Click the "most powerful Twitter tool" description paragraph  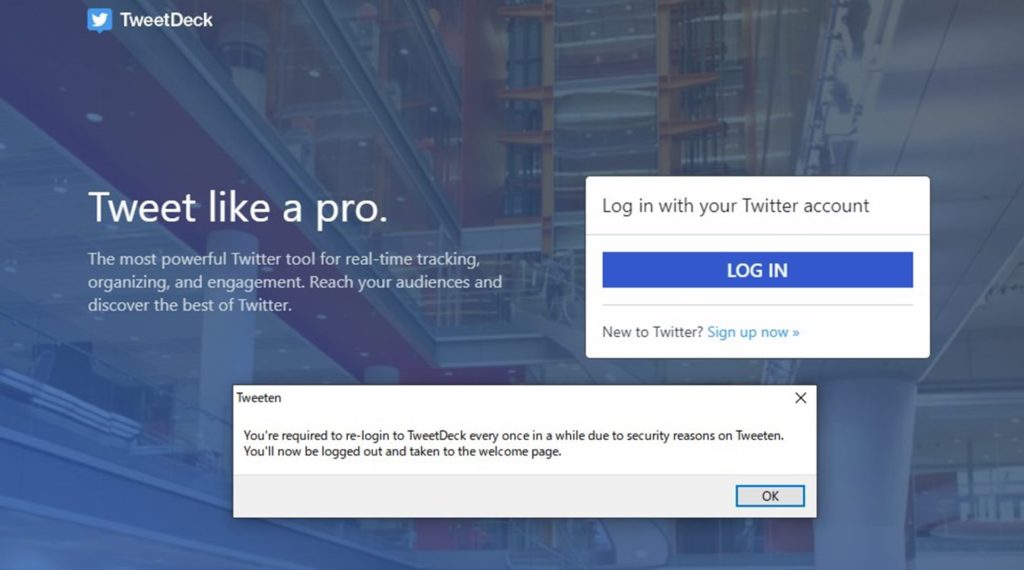point(295,282)
